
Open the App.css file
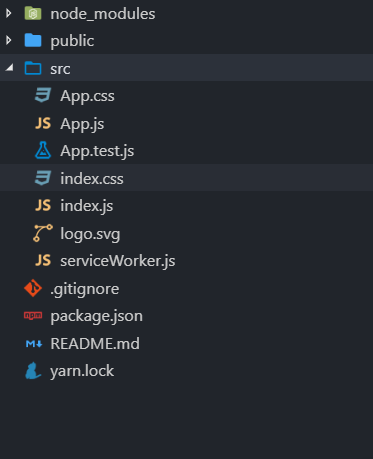click(x=87, y=96)
